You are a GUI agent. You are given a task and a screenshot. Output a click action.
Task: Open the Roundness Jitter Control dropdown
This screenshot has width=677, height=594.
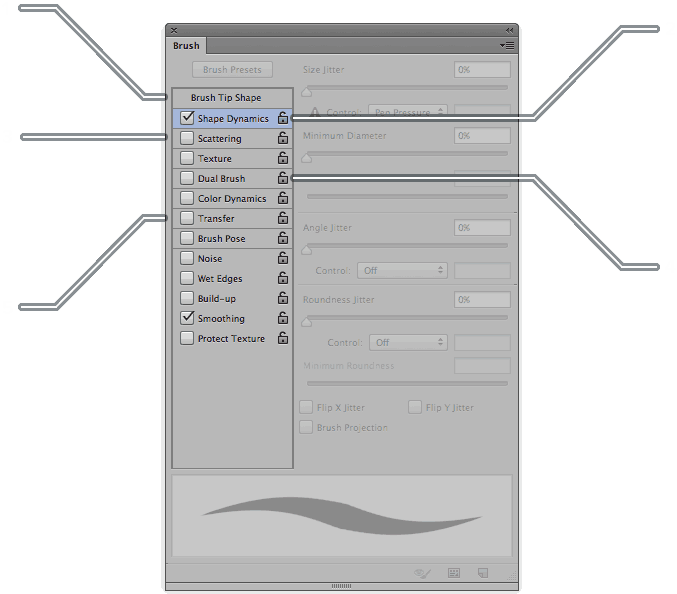click(408, 343)
